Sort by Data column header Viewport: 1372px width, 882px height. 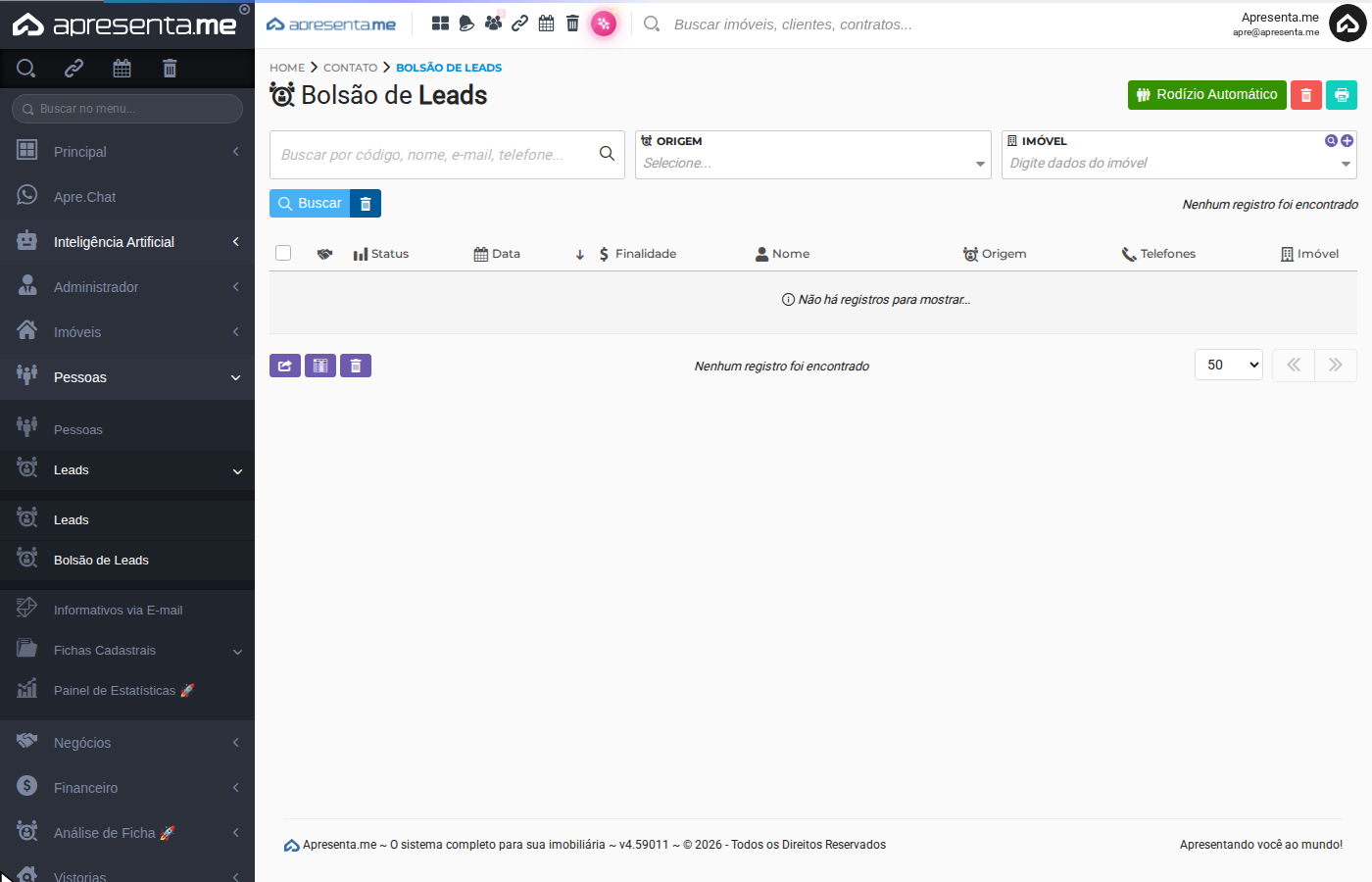497,254
